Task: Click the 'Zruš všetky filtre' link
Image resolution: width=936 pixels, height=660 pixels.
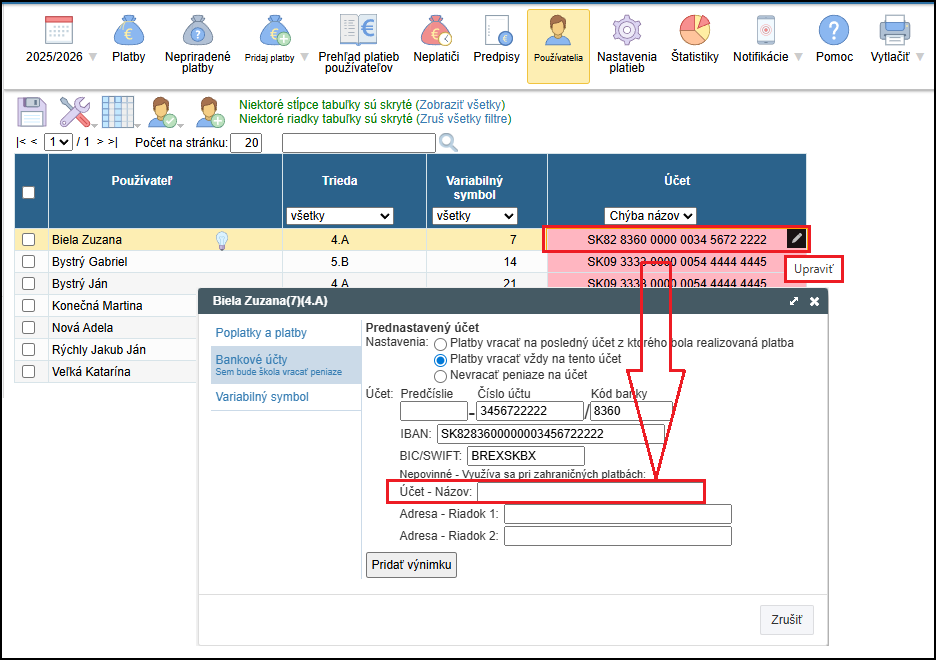Action: 463,119
